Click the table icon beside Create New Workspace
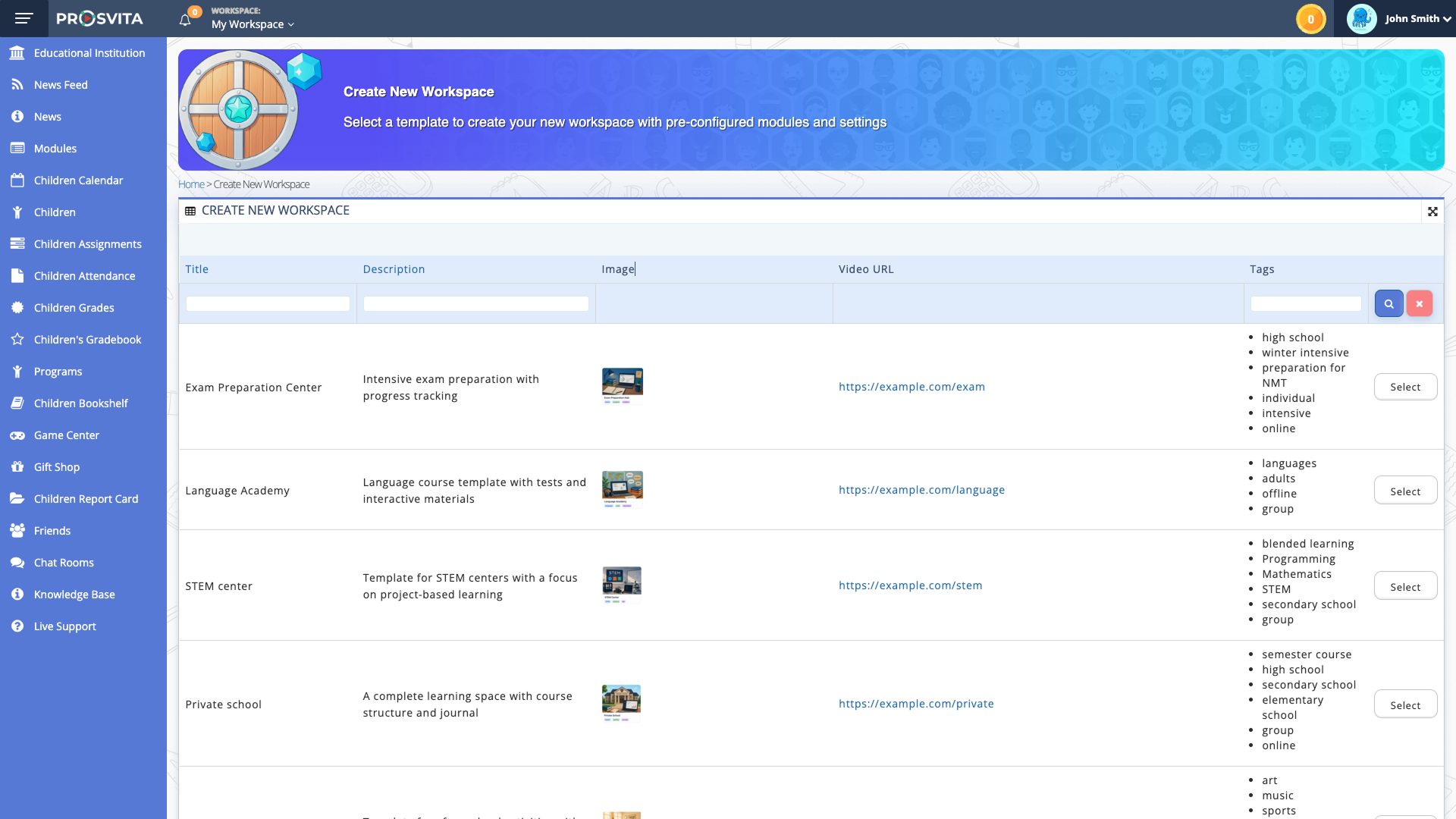 tap(190, 211)
